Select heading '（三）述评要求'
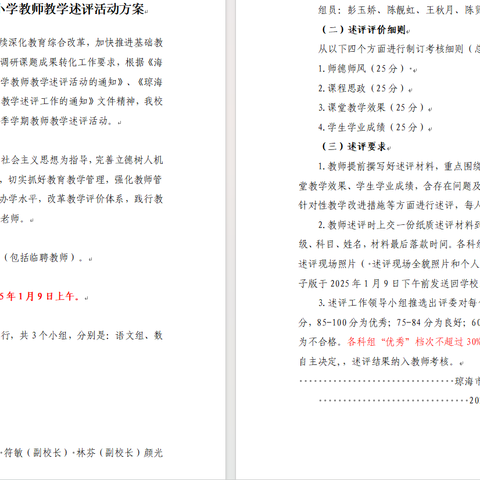This screenshot has height=480, width=480. pos(354,146)
